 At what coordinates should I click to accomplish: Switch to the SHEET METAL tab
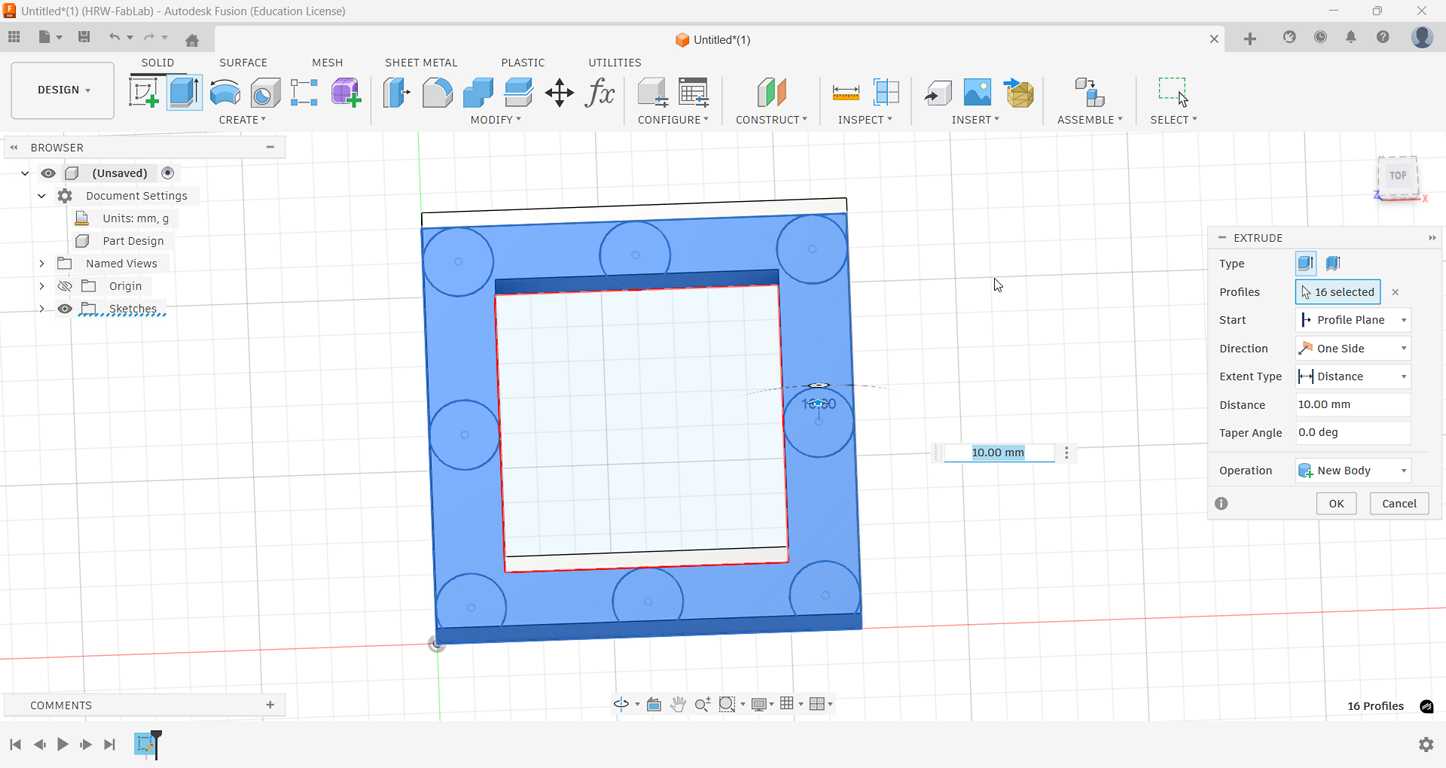[421, 62]
